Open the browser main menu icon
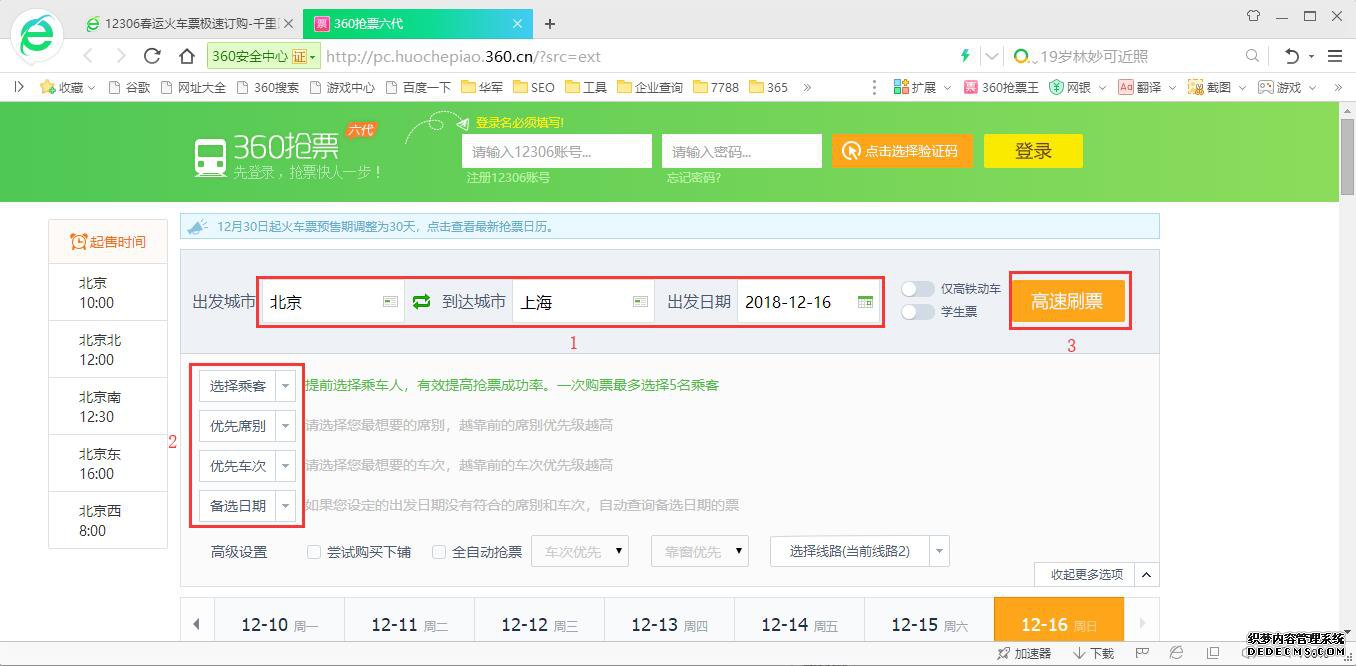This screenshot has height=666, width=1356. (1335, 56)
